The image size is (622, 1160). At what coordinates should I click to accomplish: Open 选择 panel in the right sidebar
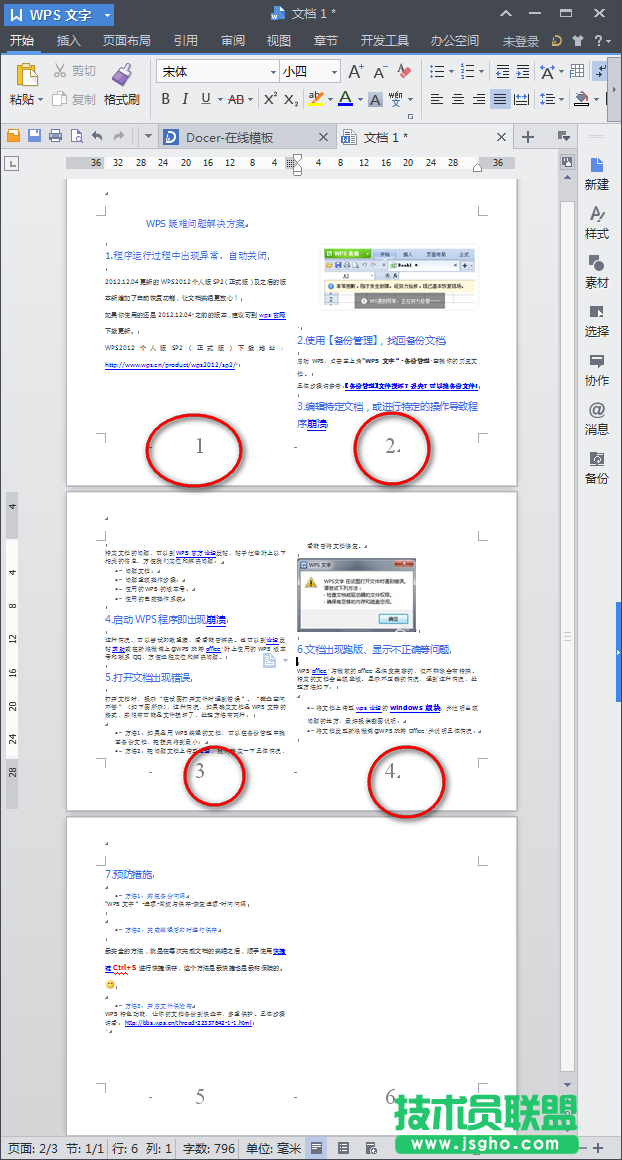(x=597, y=320)
